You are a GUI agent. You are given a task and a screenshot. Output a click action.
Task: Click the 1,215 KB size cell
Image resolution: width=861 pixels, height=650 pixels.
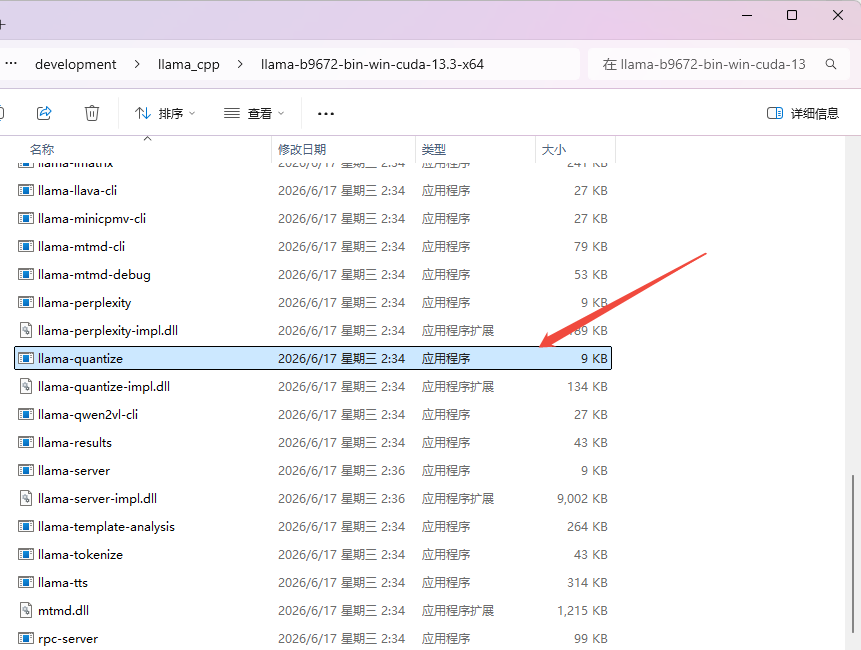(x=582, y=610)
